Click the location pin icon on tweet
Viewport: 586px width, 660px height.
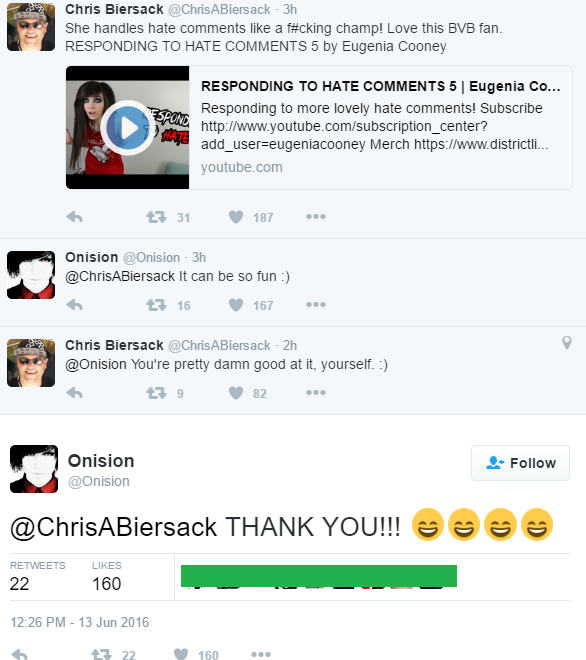567,343
